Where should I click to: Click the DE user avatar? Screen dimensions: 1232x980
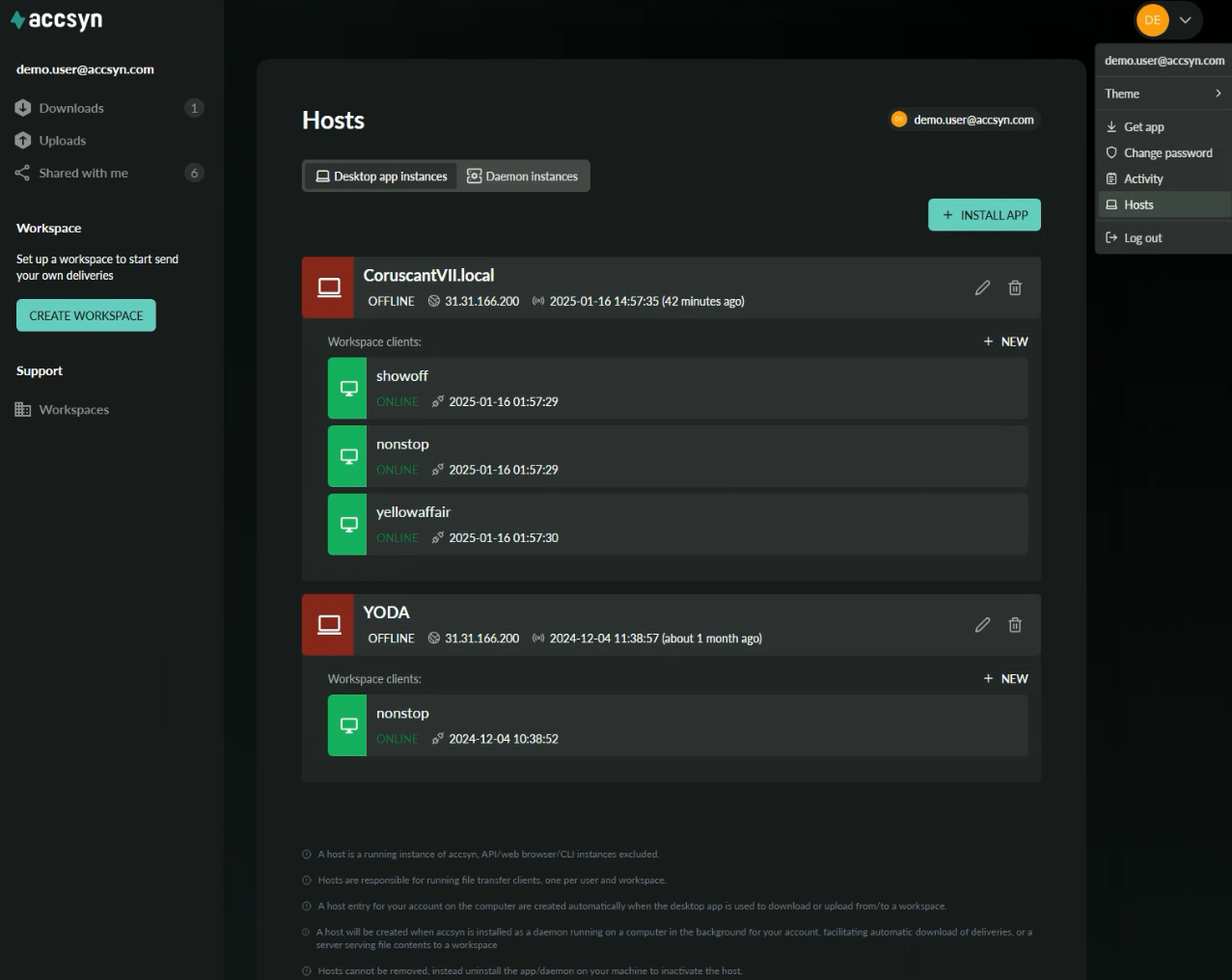click(x=1152, y=20)
